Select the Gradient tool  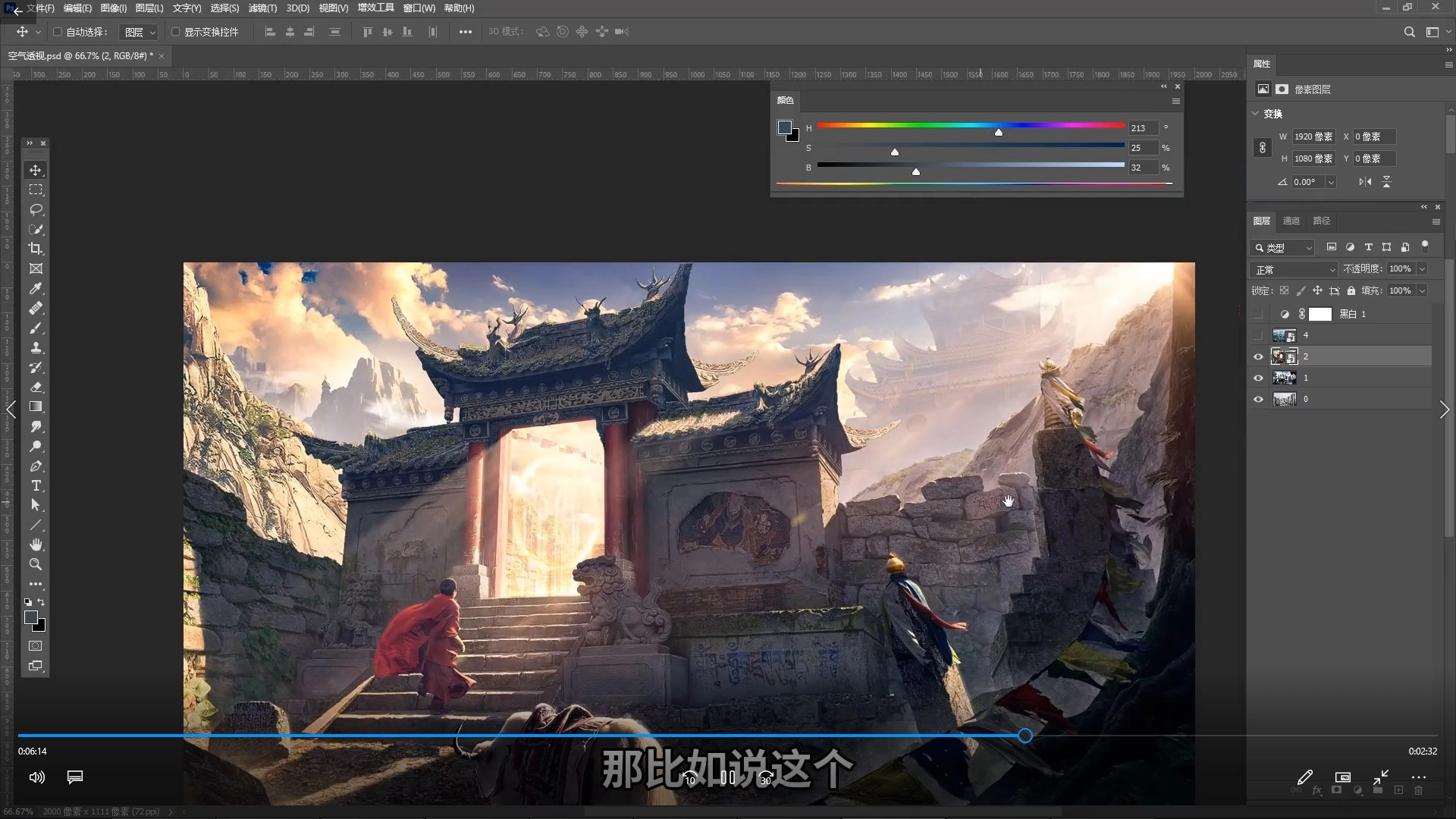pyautogui.click(x=36, y=407)
